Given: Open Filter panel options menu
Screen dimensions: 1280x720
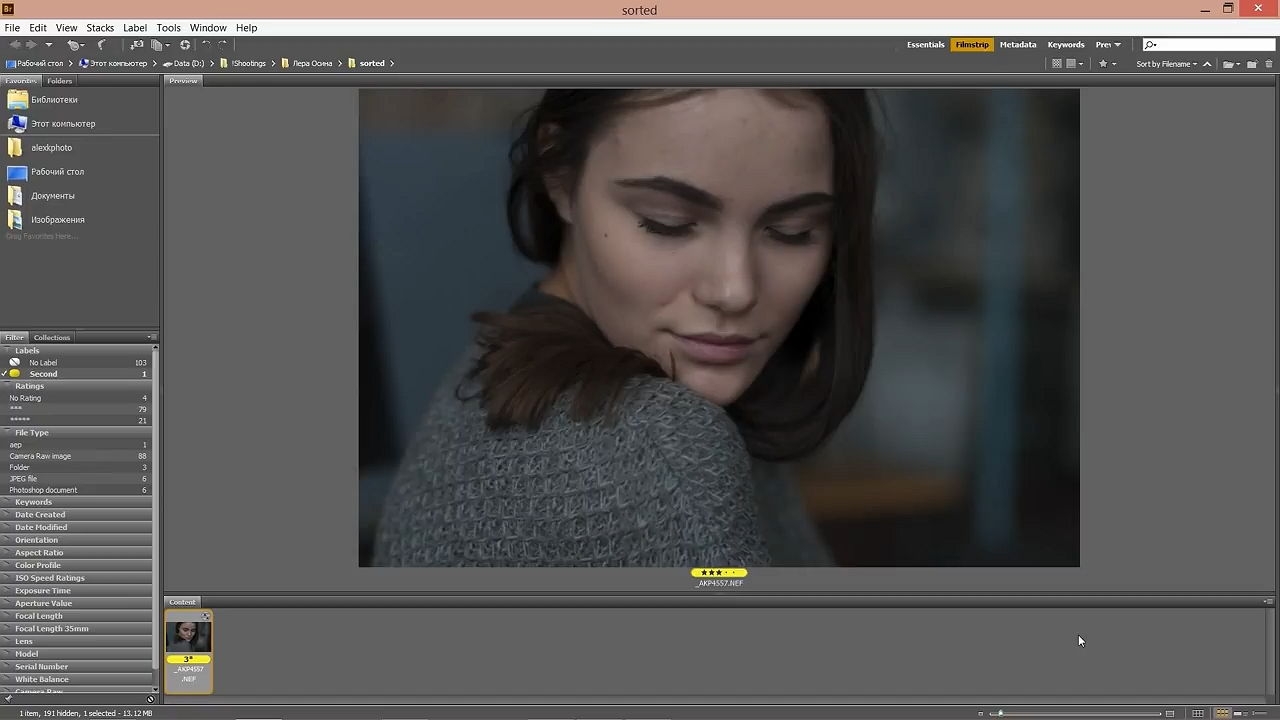Looking at the screenshot, I should click(152, 337).
